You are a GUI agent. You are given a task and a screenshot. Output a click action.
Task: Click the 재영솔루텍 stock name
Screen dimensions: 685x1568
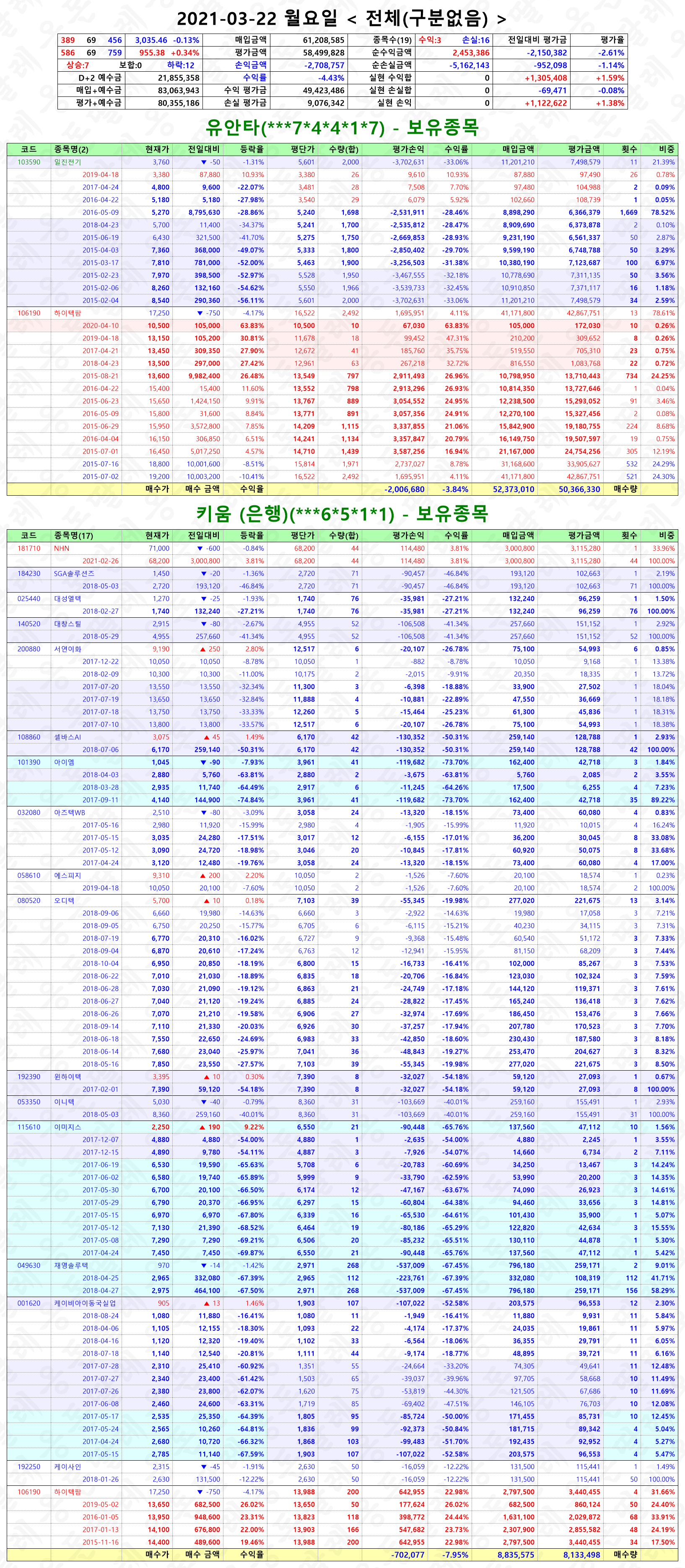71,1265
